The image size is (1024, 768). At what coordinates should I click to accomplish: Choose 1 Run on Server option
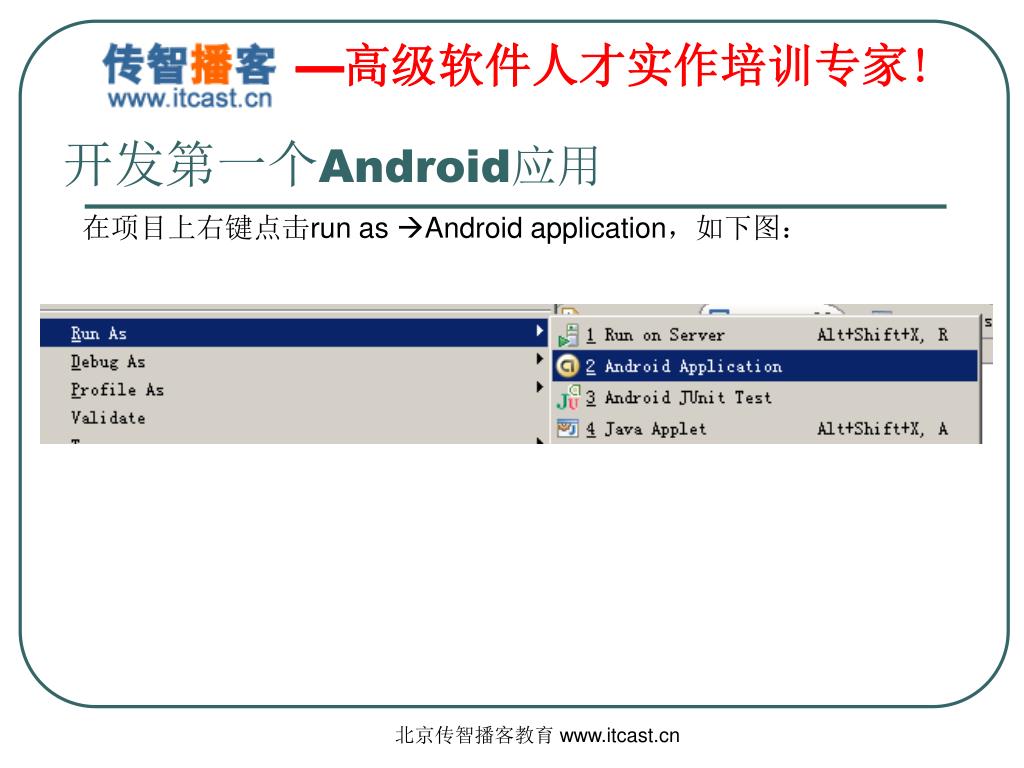tap(765, 335)
